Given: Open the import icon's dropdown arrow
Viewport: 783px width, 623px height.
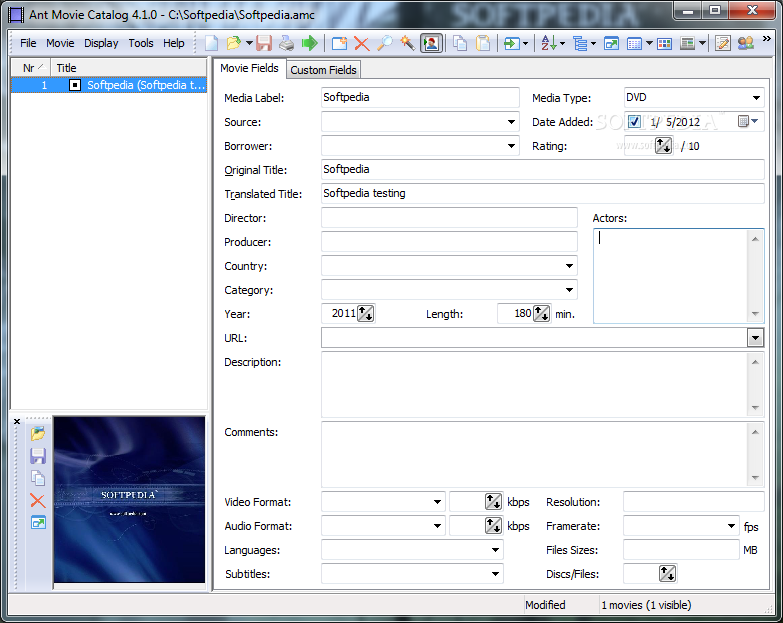Looking at the screenshot, I should pyautogui.click(x=525, y=44).
